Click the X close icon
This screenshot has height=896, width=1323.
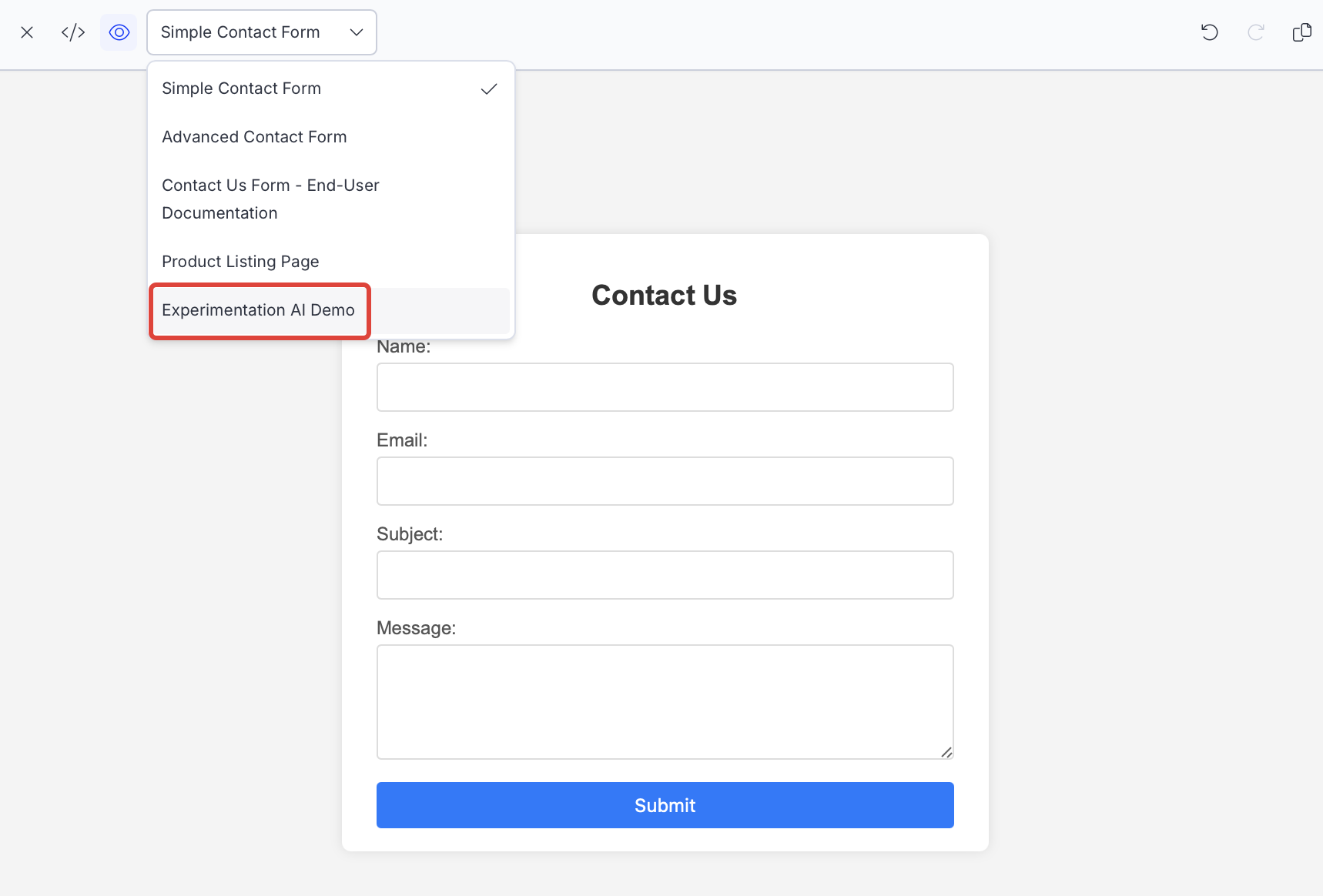click(x=27, y=32)
